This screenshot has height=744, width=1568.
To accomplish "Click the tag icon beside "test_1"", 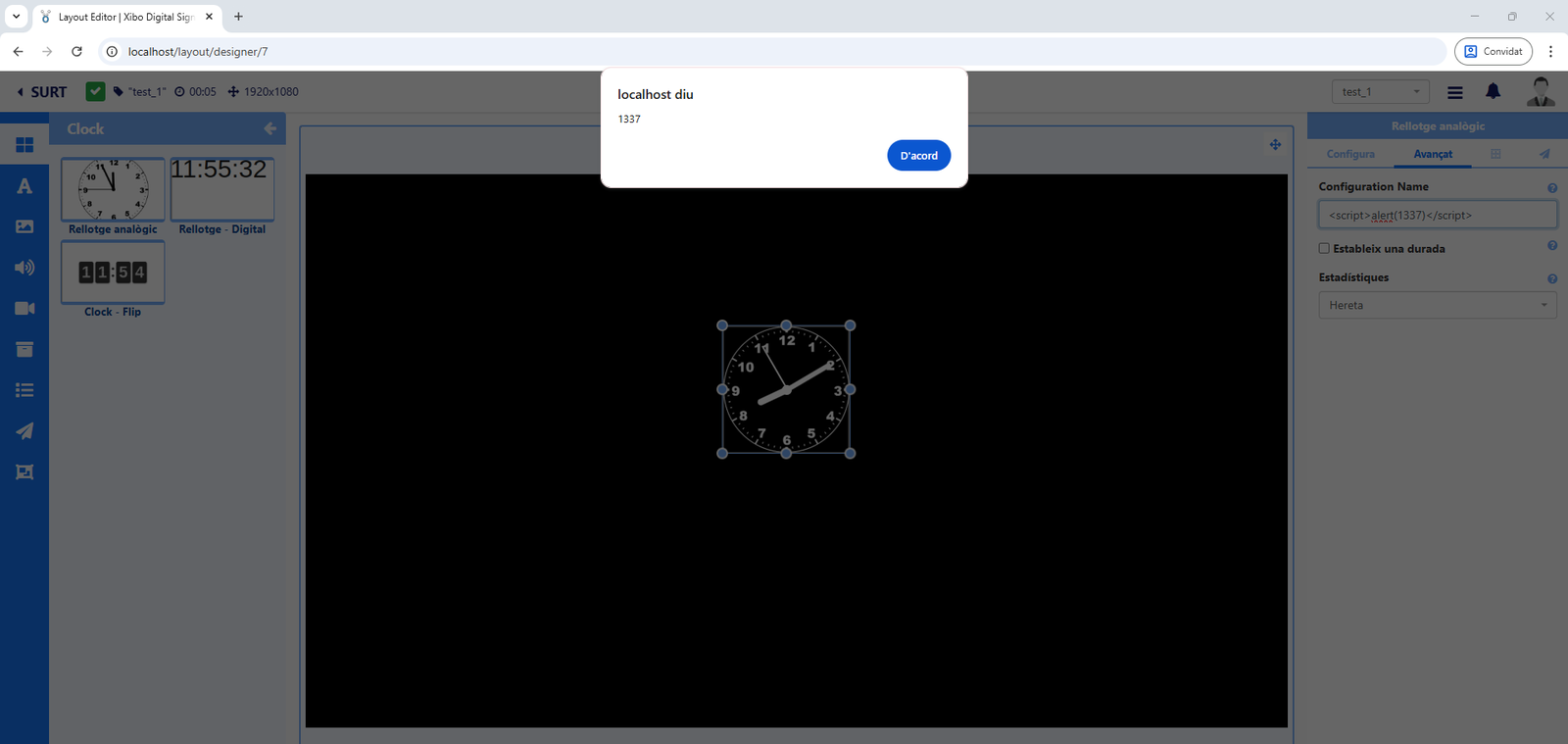I will click(x=119, y=92).
